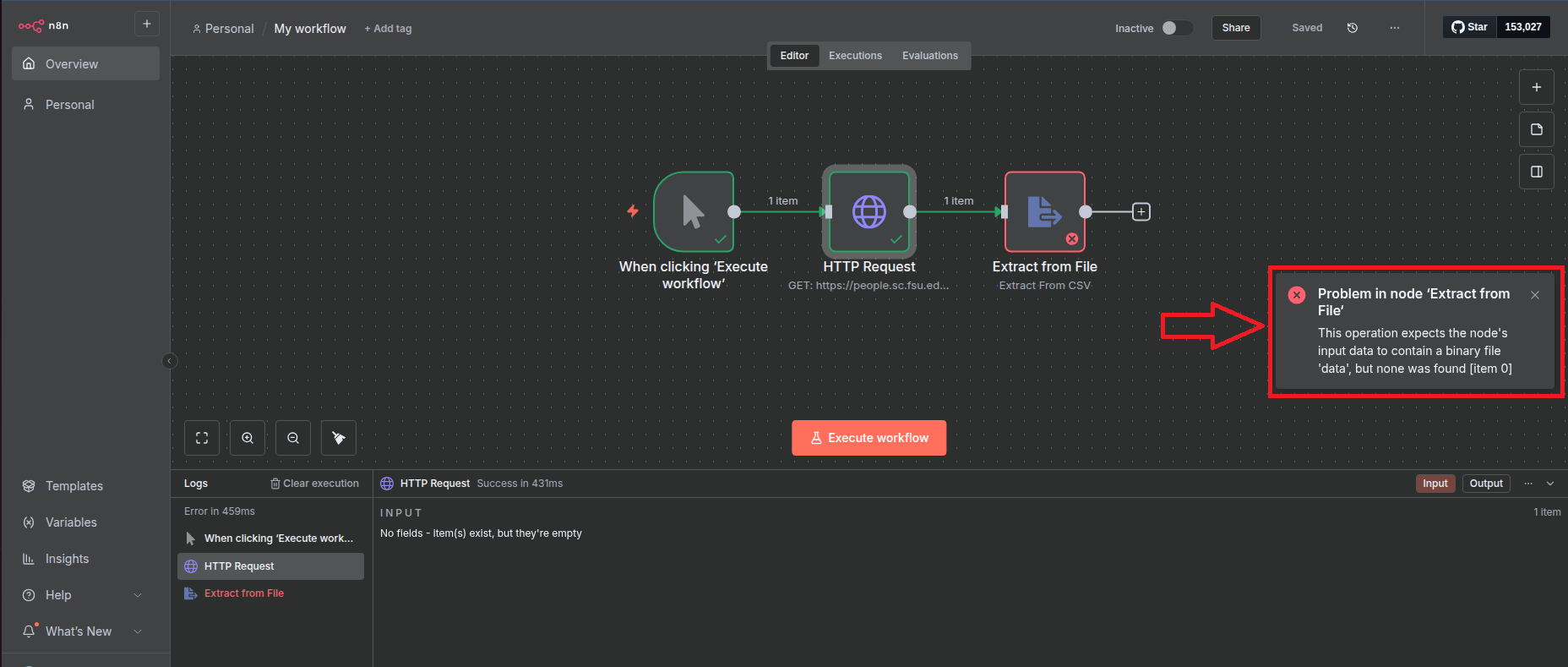Select the Extract from File node
Viewport: 1568px width, 667px height.
tap(1044, 212)
